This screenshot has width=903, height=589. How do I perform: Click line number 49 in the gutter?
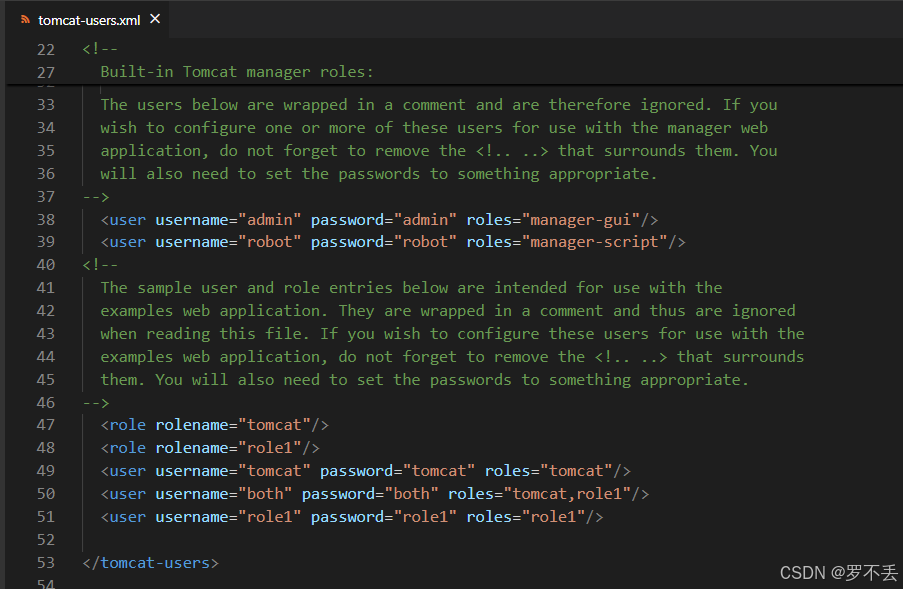pos(45,471)
